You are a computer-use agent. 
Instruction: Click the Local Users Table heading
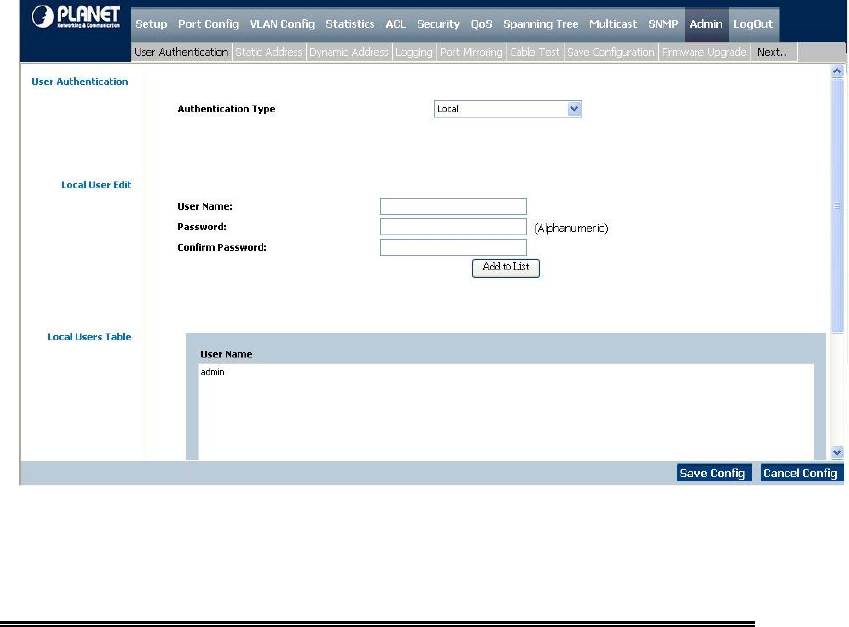click(89, 337)
